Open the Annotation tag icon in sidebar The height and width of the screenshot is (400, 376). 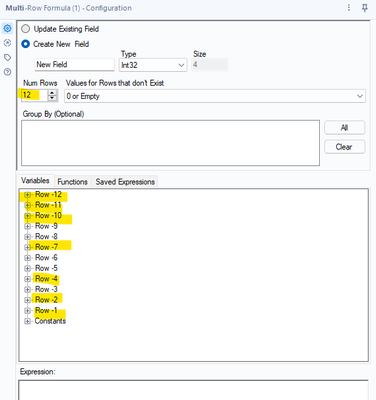(7, 58)
